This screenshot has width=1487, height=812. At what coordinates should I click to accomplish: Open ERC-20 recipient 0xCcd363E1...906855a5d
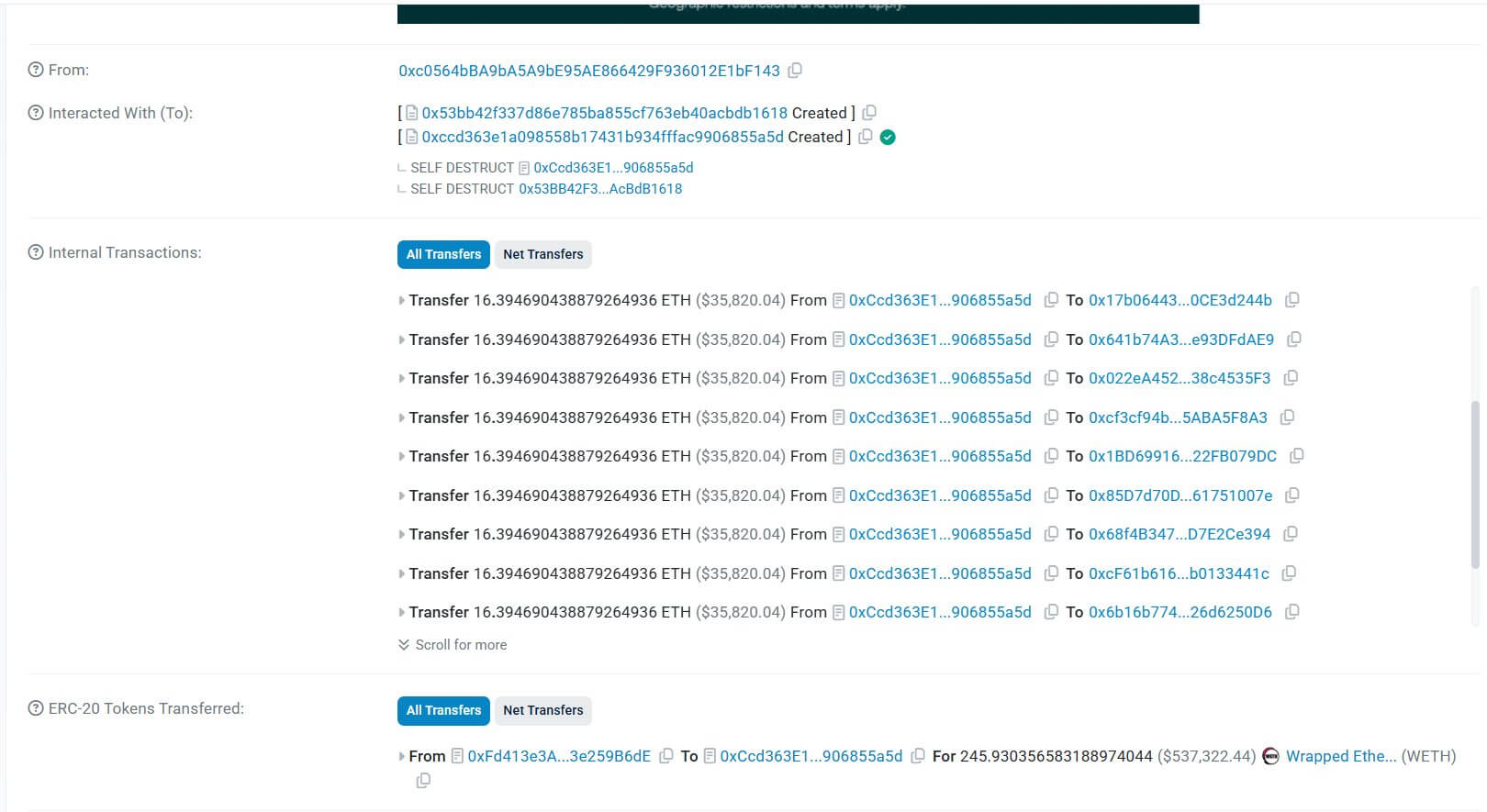pyautogui.click(x=811, y=756)
